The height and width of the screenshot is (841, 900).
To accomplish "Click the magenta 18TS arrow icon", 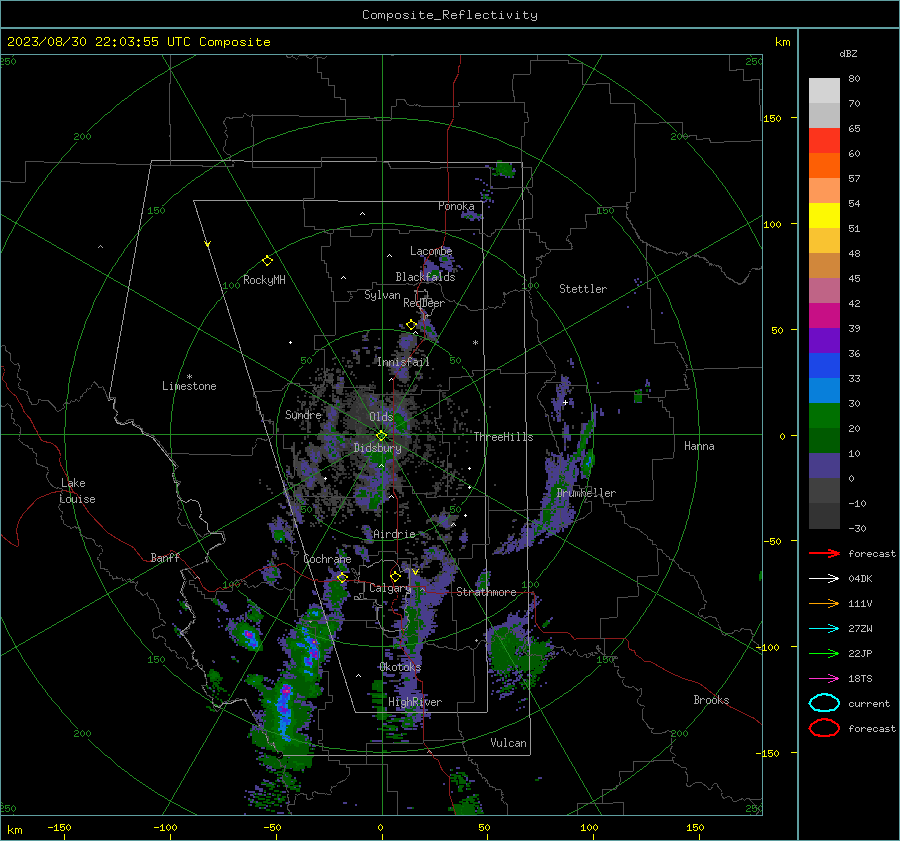I will click(x=824, y=679).
